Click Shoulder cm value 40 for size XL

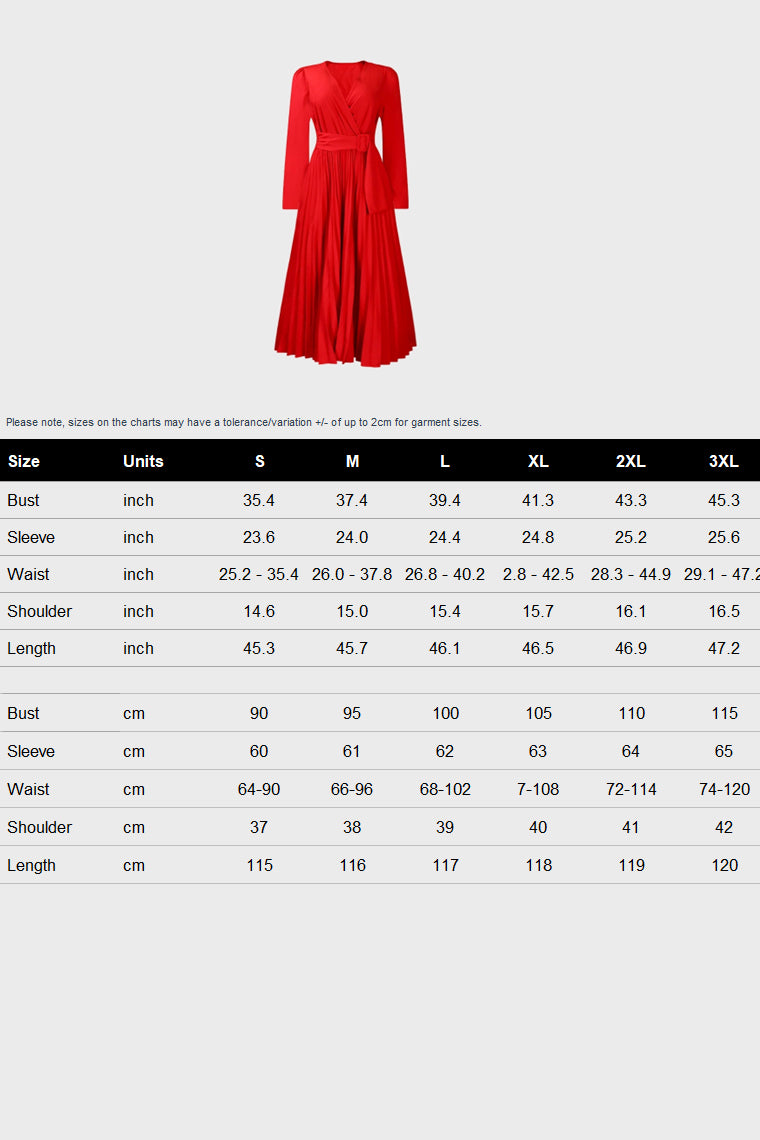538,827
